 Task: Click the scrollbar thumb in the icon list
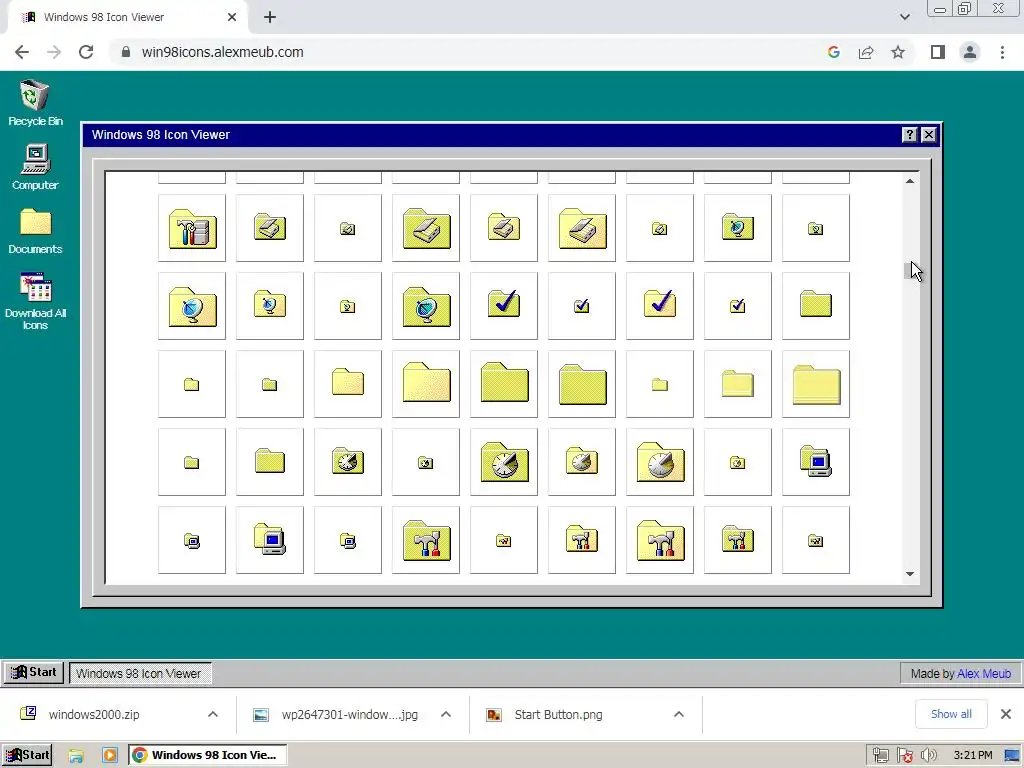910,270
